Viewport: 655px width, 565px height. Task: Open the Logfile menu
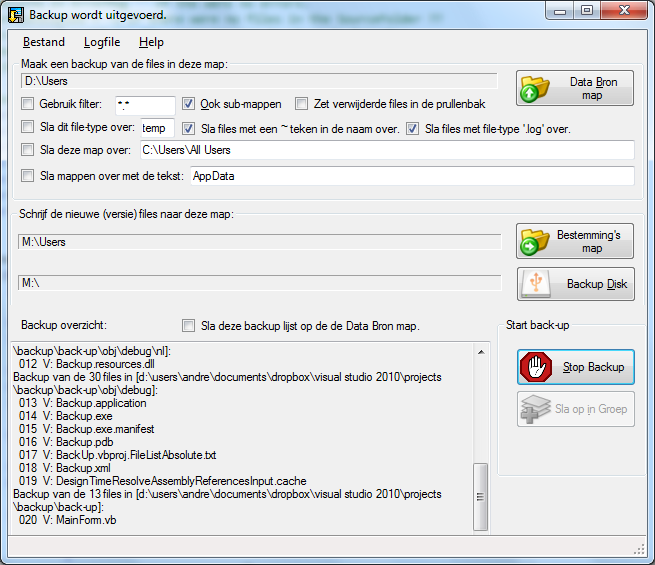point(101,42)
